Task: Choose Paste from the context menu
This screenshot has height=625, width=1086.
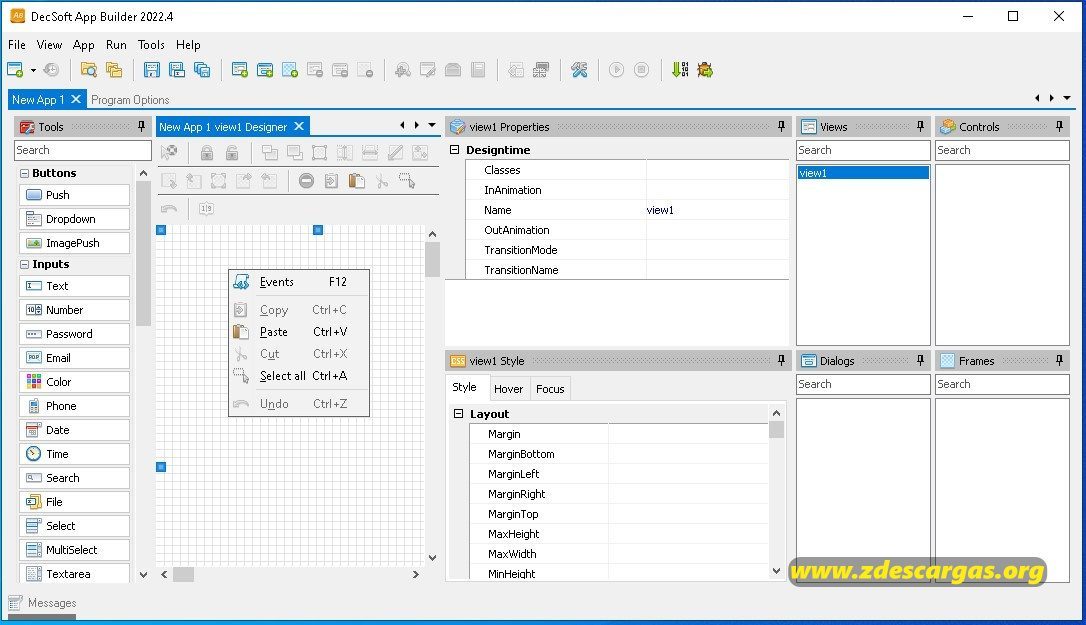Action: click(299, 332)
